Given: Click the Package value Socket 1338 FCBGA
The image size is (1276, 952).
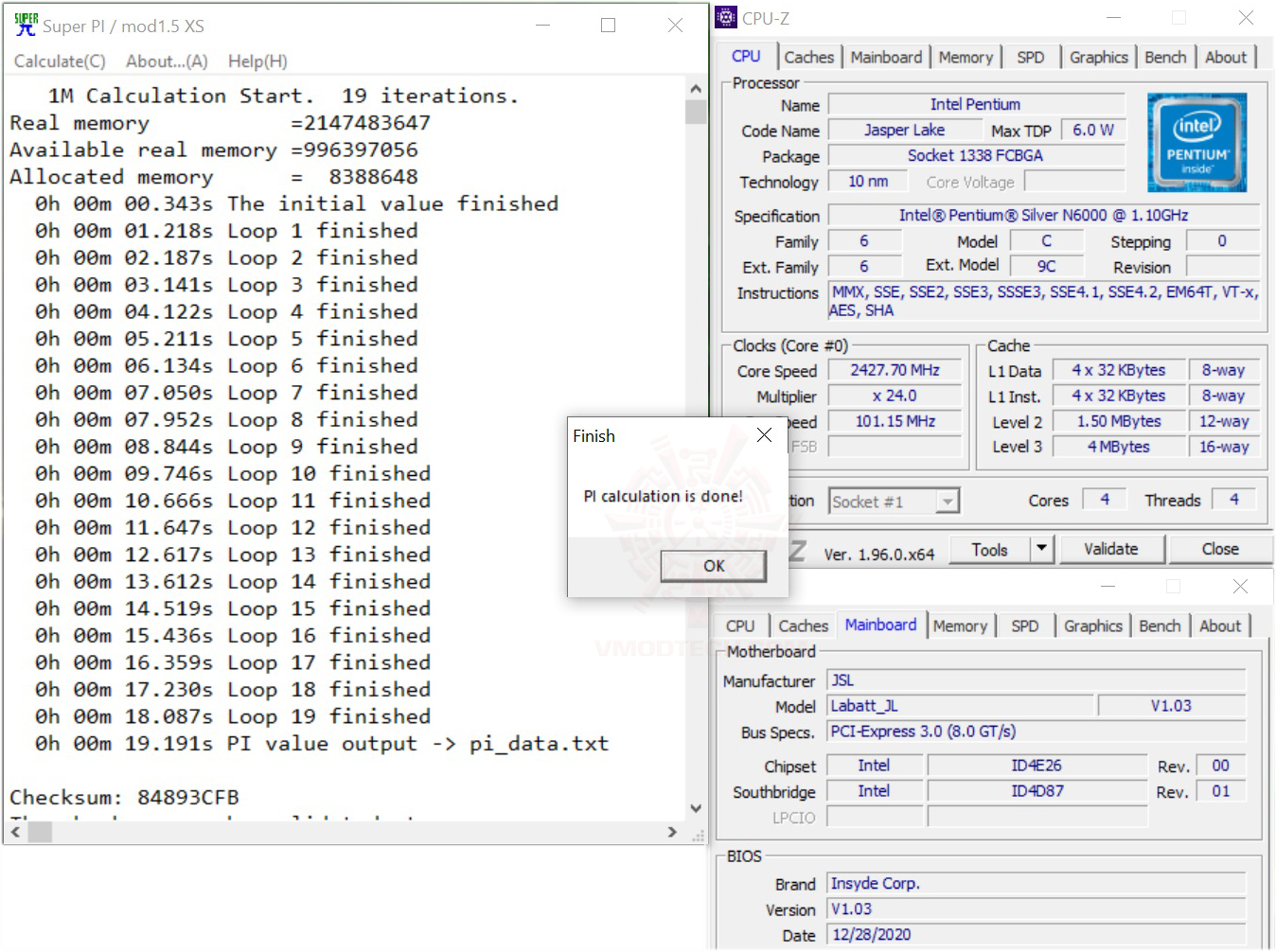Looking at the screenshot, I should point(975,155).
